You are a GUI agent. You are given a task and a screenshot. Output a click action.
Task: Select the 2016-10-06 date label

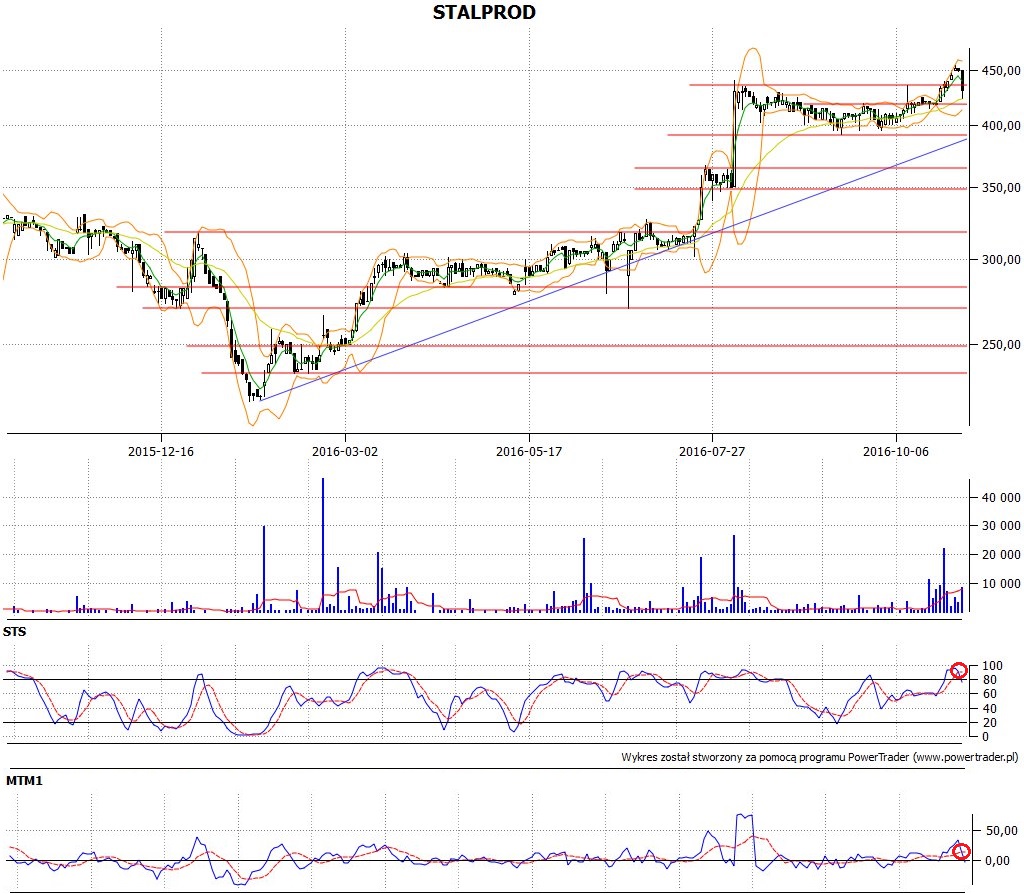pos(895,451)
